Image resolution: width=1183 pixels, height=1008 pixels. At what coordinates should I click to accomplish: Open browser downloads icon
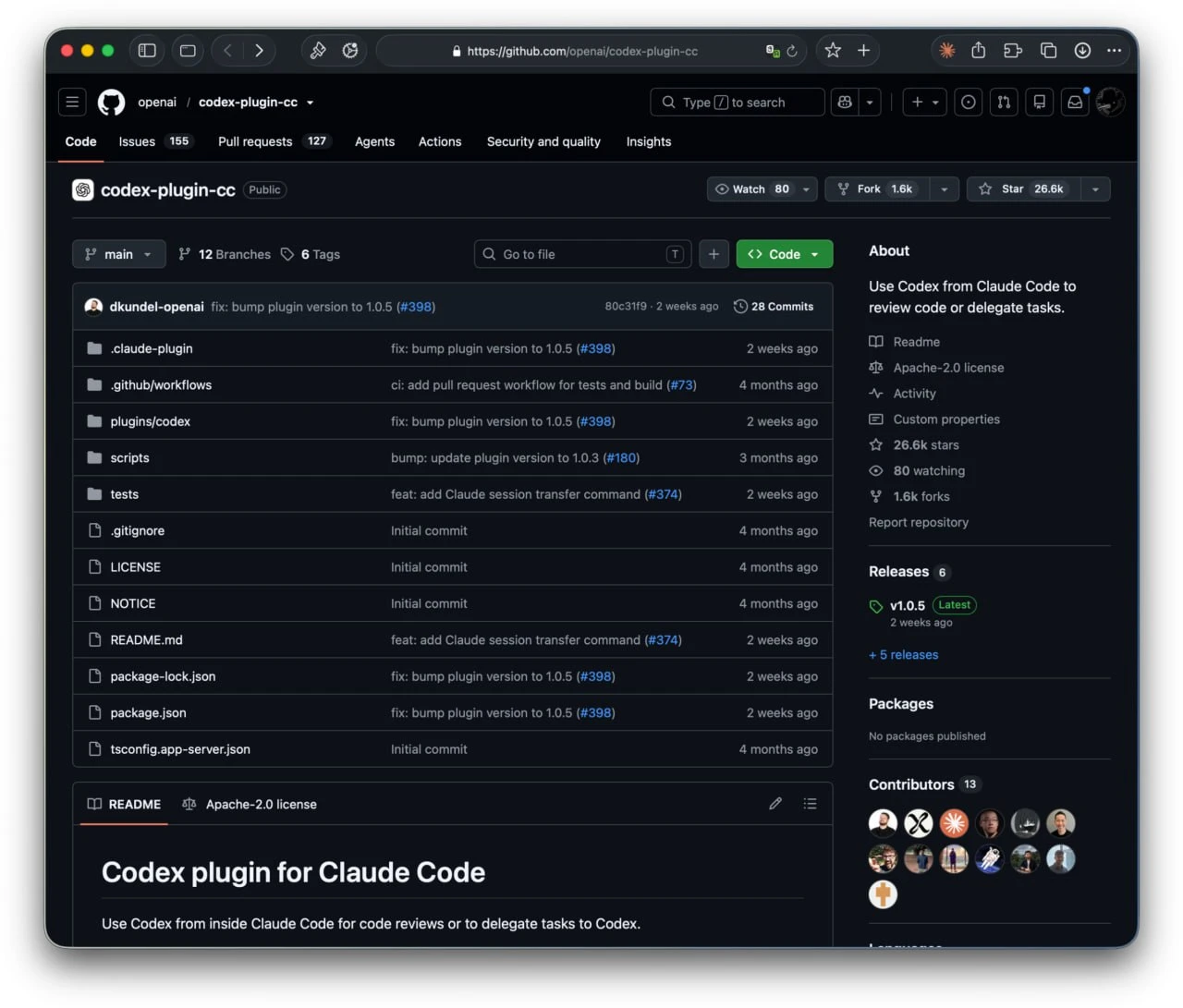1082,51
